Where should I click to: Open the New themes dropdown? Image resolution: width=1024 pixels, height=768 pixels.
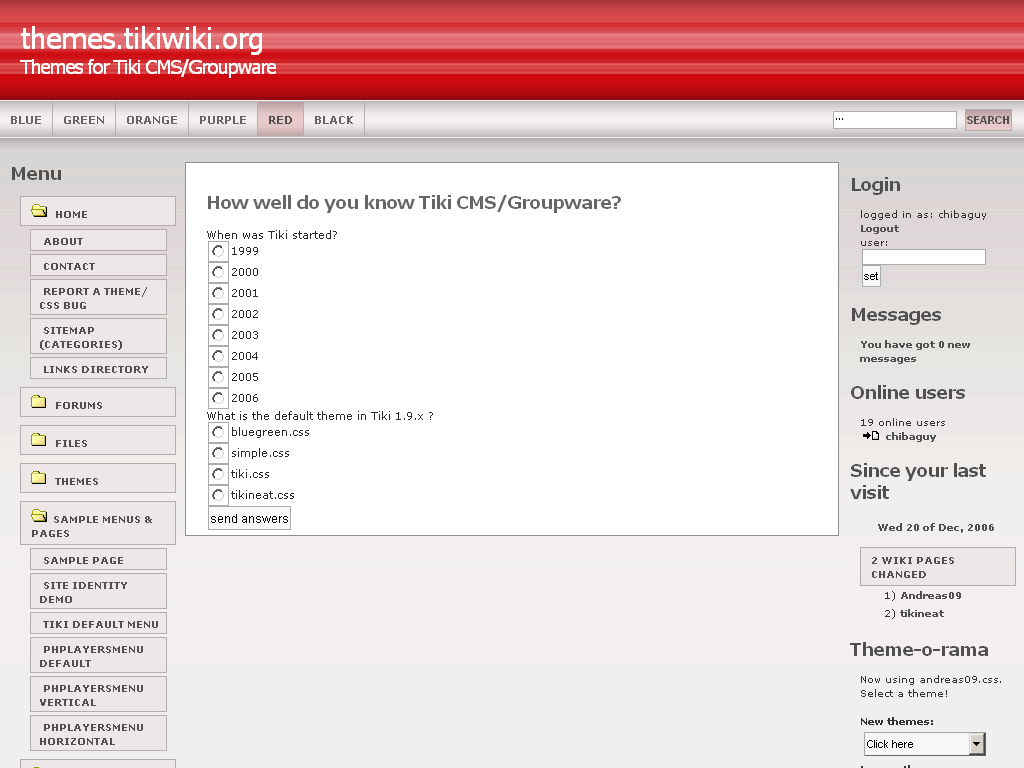coord(924,744)
